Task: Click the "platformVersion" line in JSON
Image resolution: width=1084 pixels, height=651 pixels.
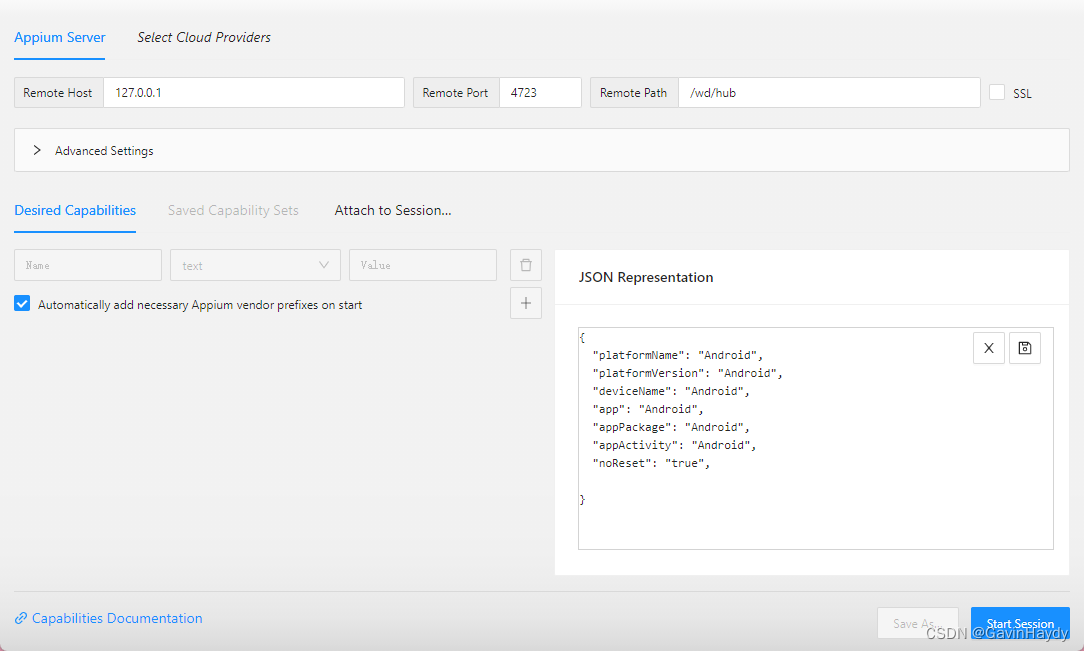Action: [x=687, y=373]
